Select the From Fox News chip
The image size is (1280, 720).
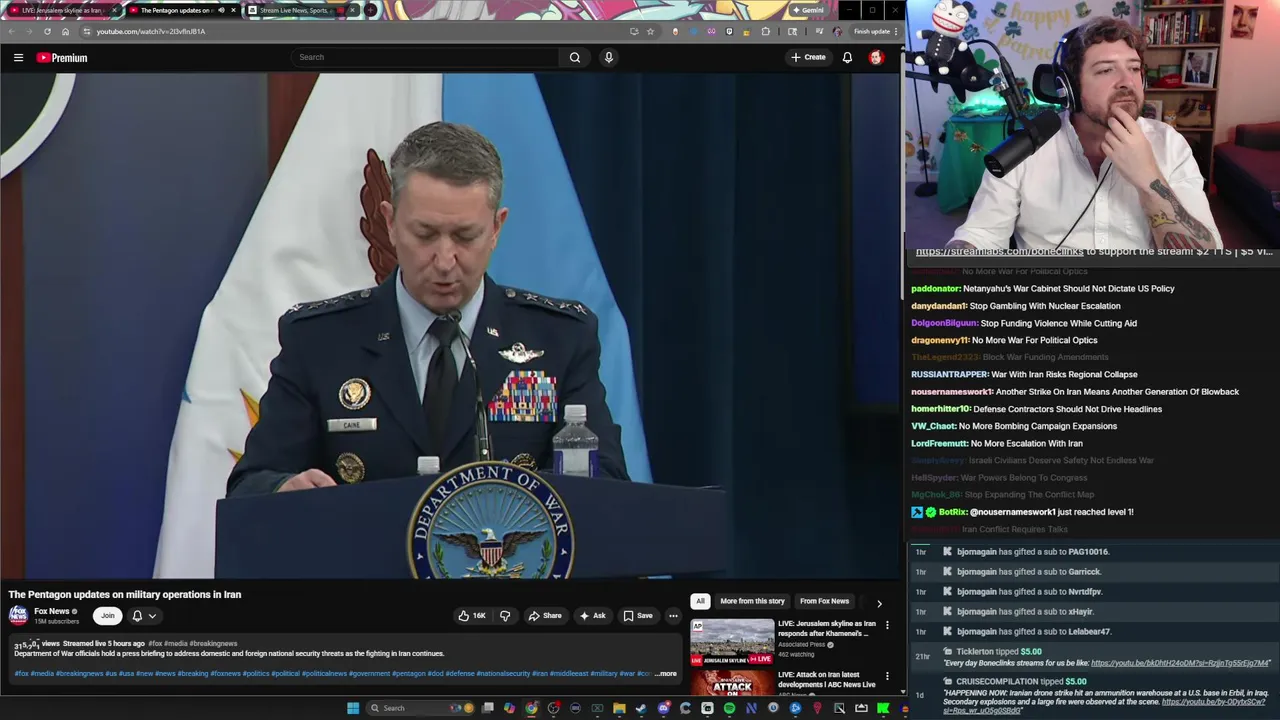(x=824, y=601)
